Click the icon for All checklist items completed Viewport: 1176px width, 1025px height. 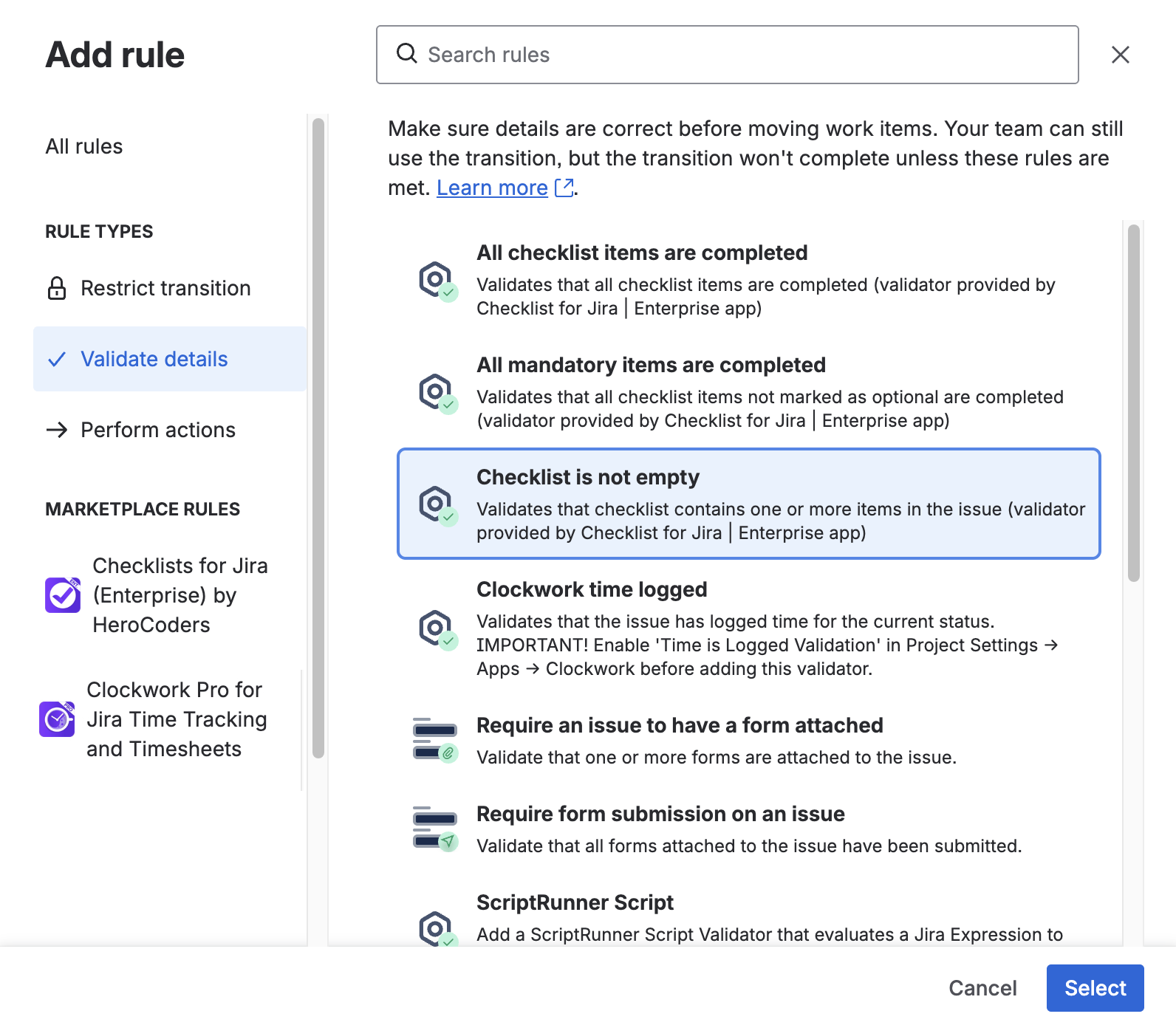tap(437, 281)
